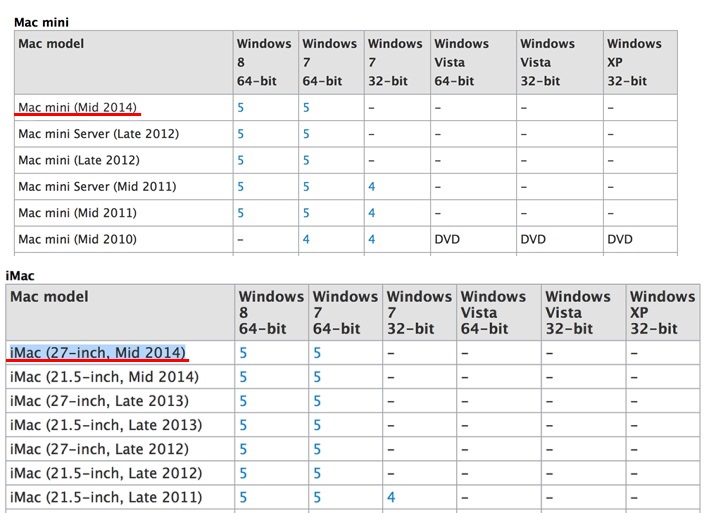Click the iMac section heading
The width and height of the screenshot is (704, 513).
coord(20,276)
